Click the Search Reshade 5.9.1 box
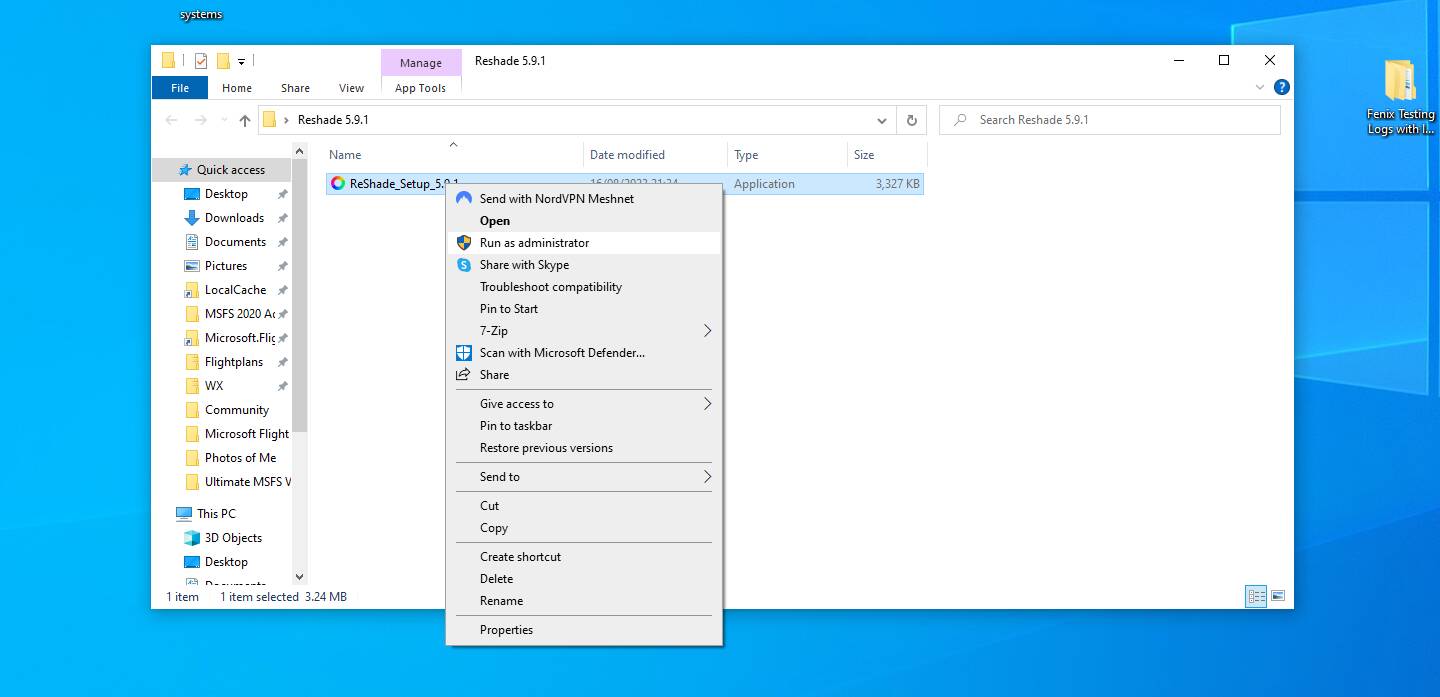This screenshot has height=697, width=1440. coord(1110,120)
